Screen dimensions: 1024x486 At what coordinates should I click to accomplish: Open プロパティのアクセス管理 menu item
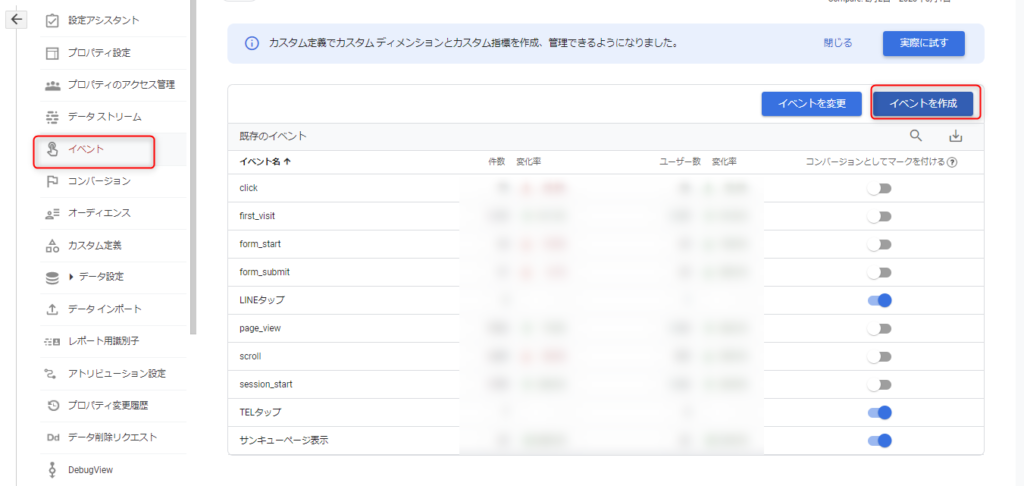(x=121, y=85)
